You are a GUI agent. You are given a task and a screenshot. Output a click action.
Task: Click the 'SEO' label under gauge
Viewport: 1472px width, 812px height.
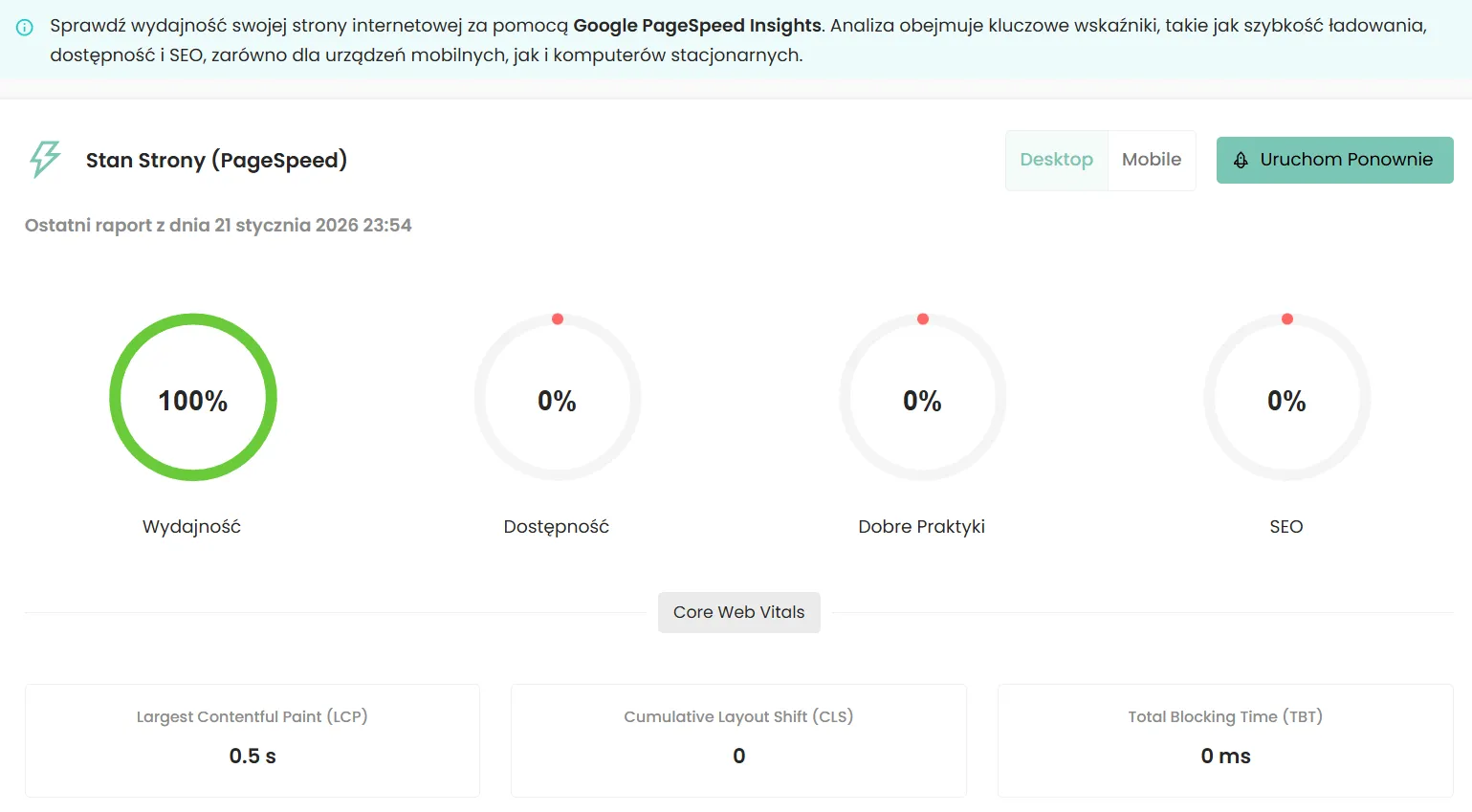point(1286,527)
